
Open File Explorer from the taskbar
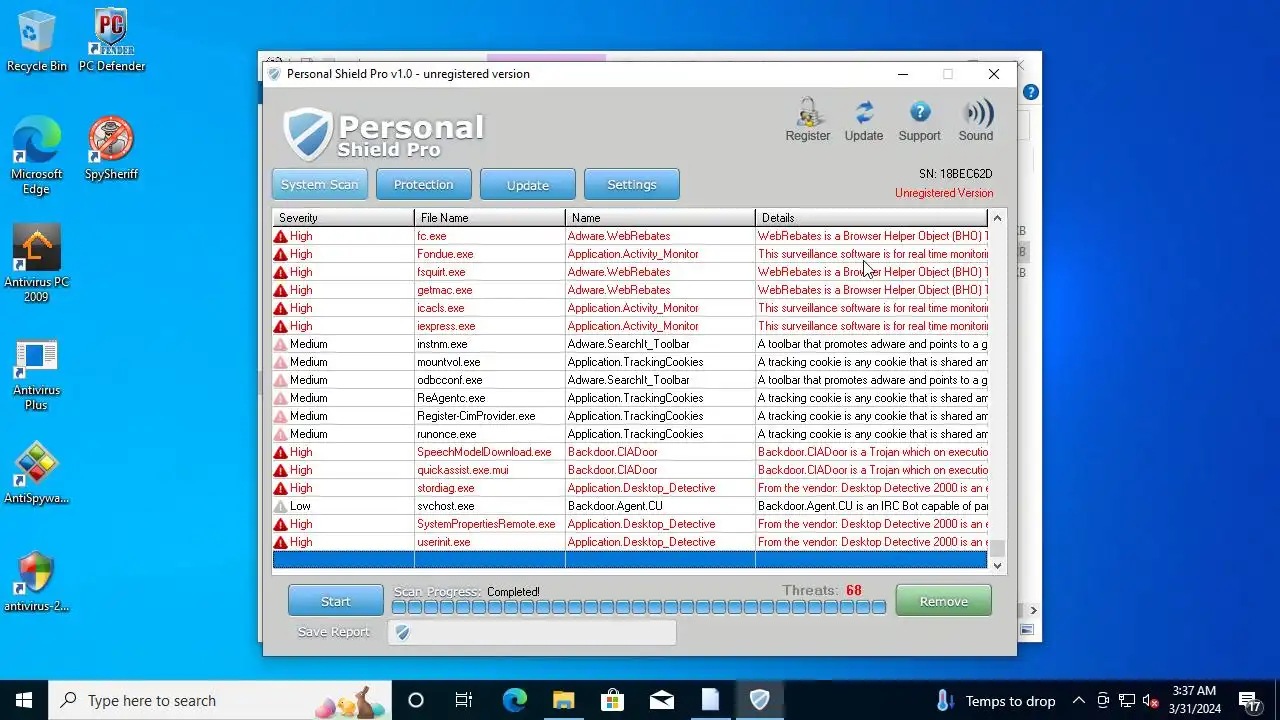point(563,700)
